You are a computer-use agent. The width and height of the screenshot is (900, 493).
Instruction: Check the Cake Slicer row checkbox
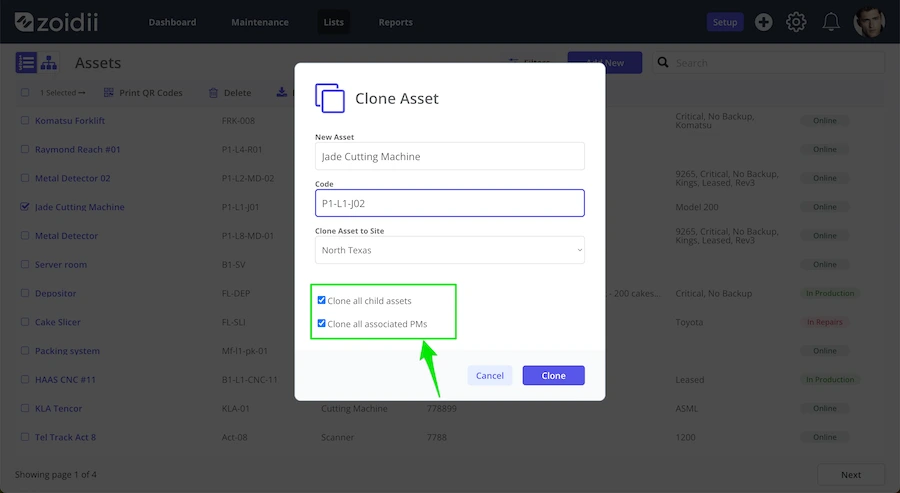(25, 321)
